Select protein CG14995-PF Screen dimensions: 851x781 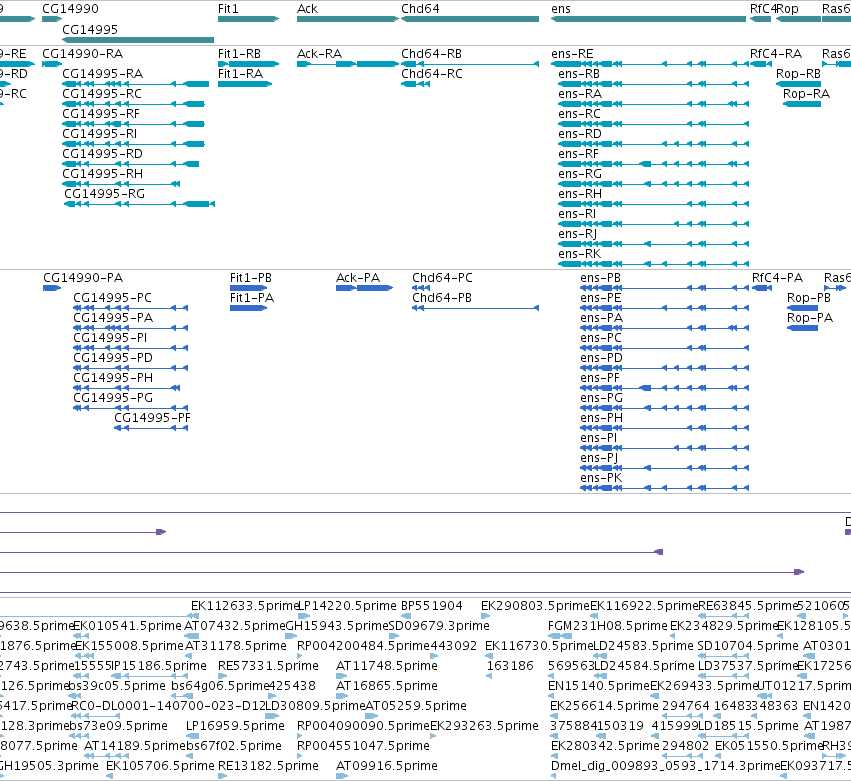pyautogui.click(x=151, y=428)
